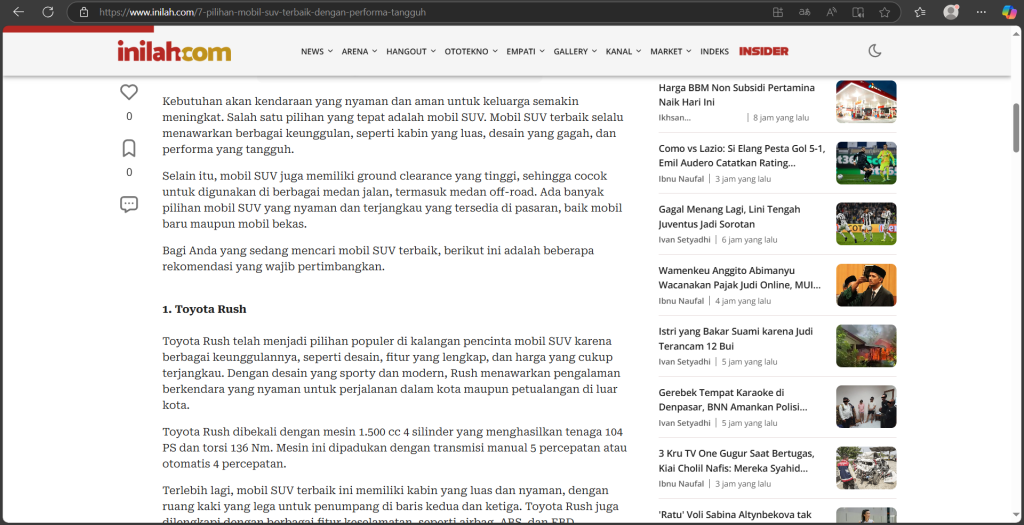Expand the MARKET menu
The height and width of the screenshot is (525, 1024).
(671, 52)
